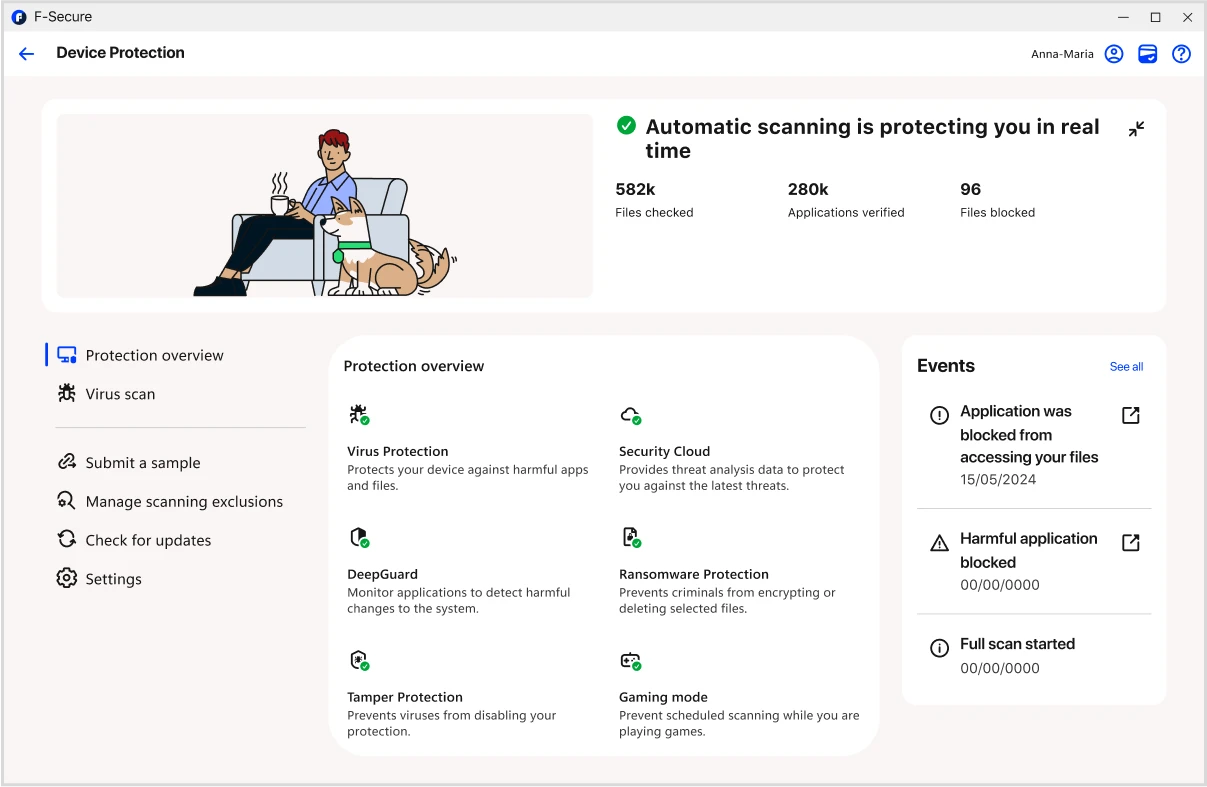
Task: Open details for application blocked event
Action: click(x=1130, y=415)
